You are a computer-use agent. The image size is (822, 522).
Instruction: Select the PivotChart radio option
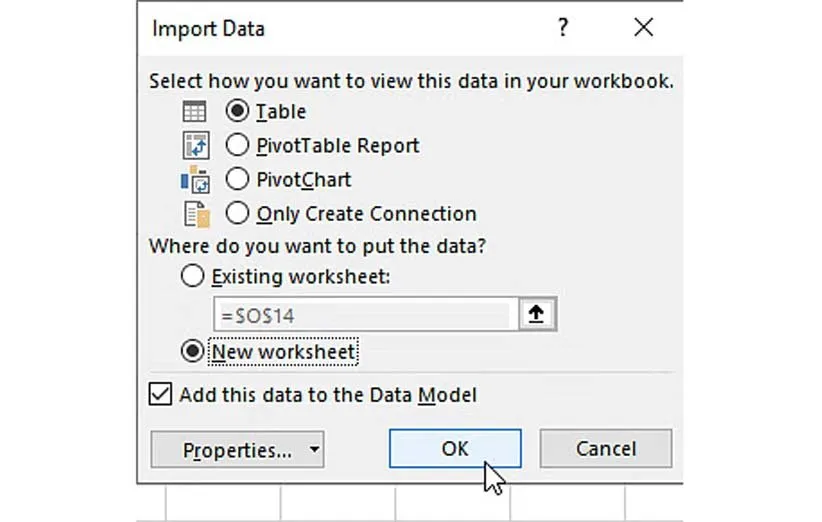[x=238, y=180]
